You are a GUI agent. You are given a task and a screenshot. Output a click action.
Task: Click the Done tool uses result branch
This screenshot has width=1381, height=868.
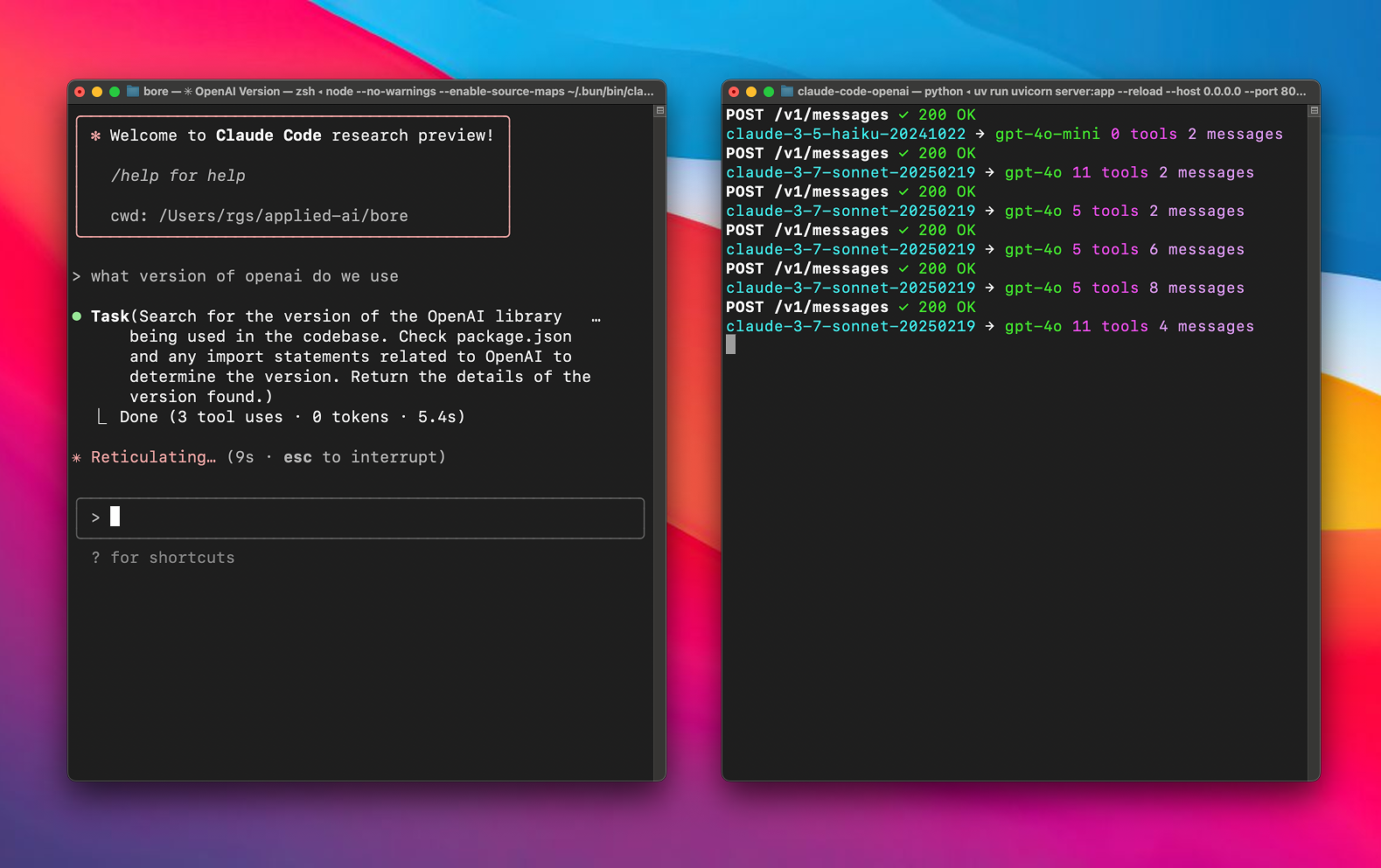102,417
